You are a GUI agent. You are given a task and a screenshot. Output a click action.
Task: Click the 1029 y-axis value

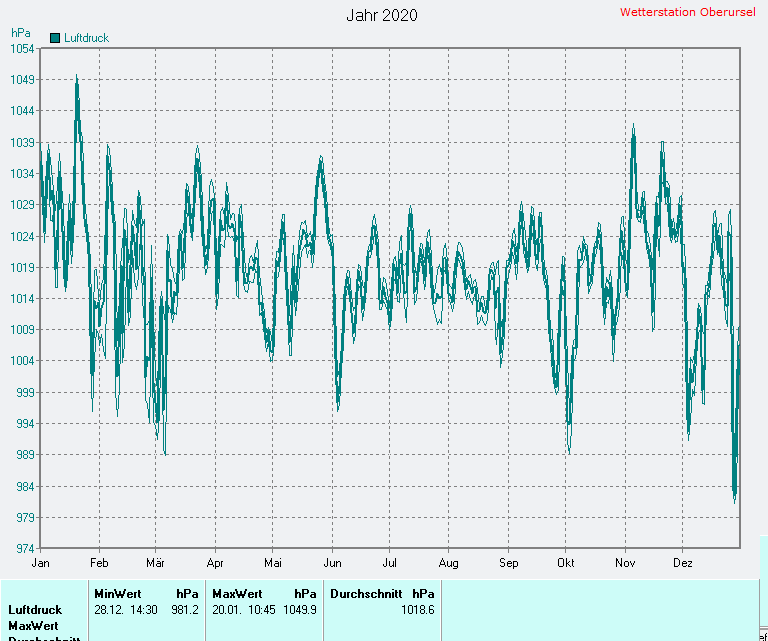(x=23, y=205)
